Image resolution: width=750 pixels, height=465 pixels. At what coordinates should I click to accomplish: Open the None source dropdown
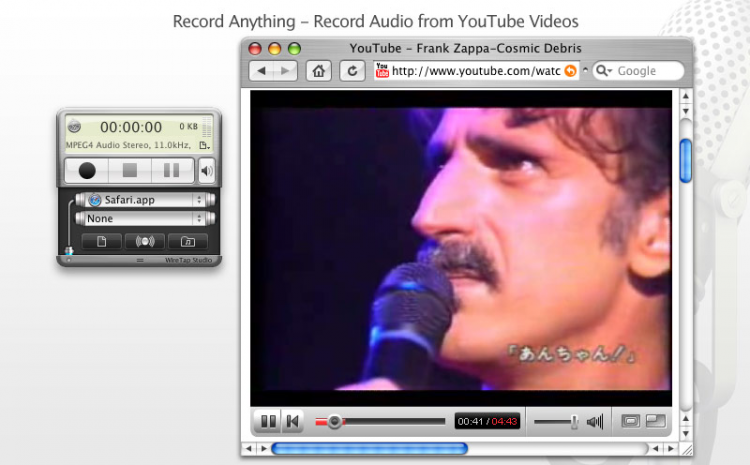click(145, 219)
